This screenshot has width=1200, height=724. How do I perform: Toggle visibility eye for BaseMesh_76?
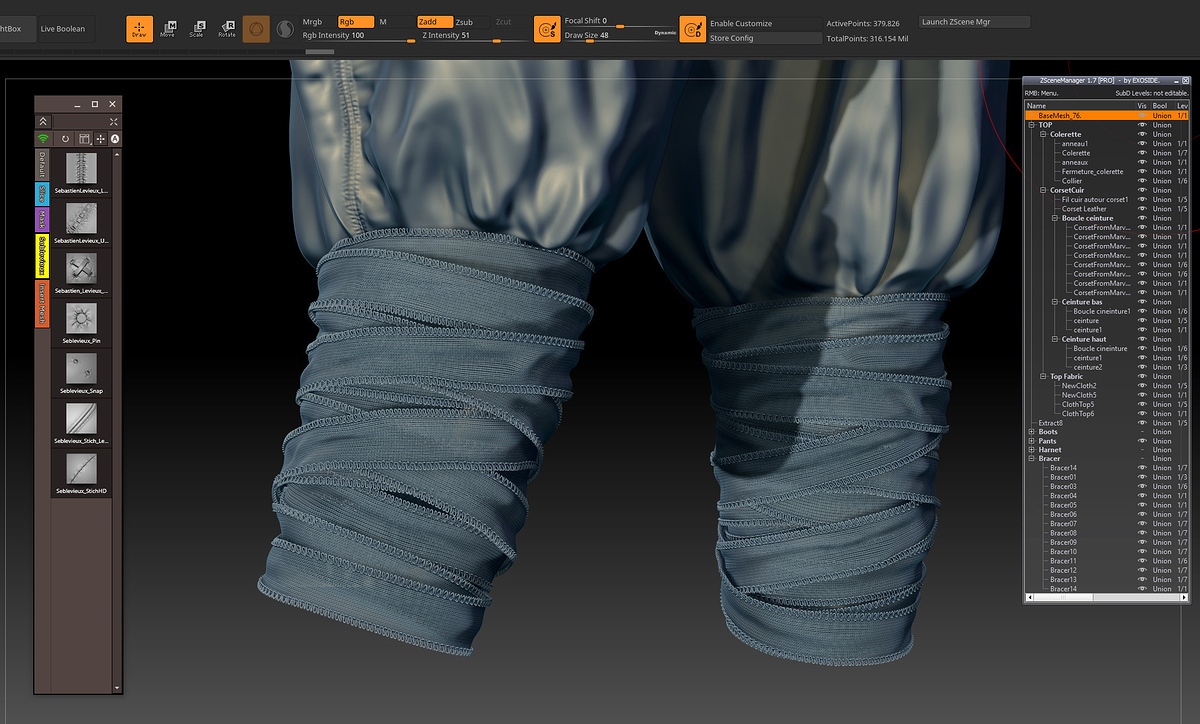[x=1142, y=116]
